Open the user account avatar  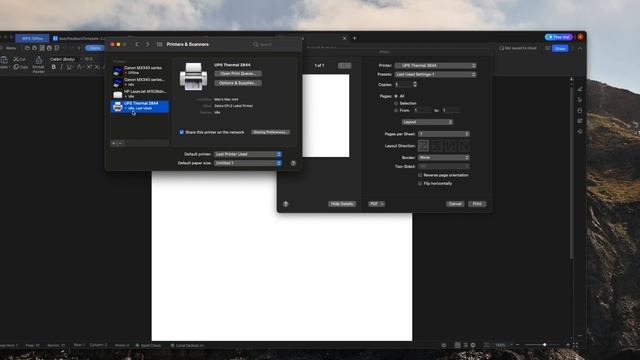pos(580,37)
